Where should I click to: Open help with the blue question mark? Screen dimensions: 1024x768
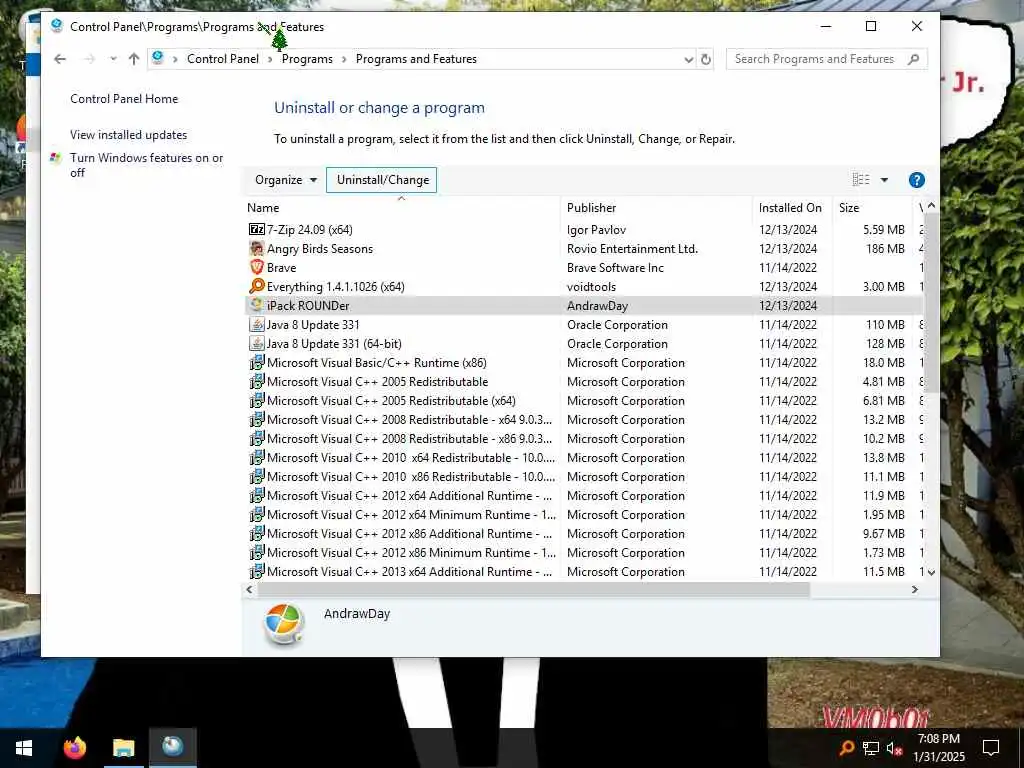916,180
